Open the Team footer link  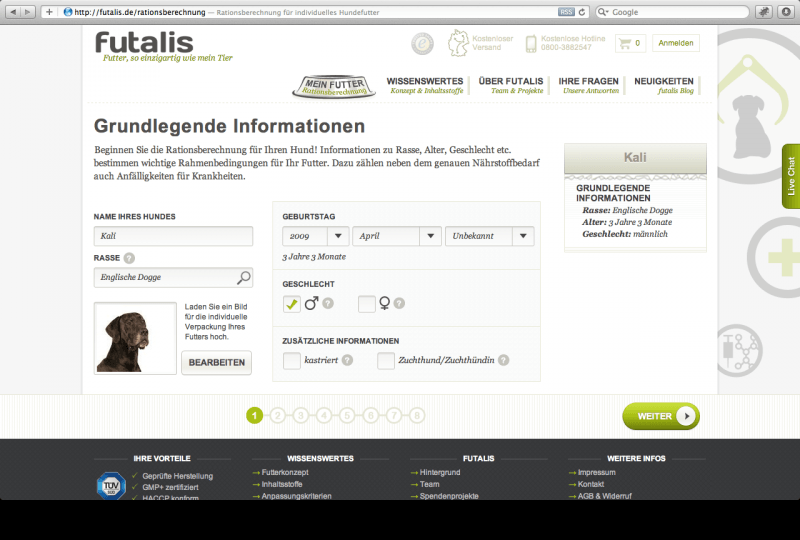(x=429, y=484)
